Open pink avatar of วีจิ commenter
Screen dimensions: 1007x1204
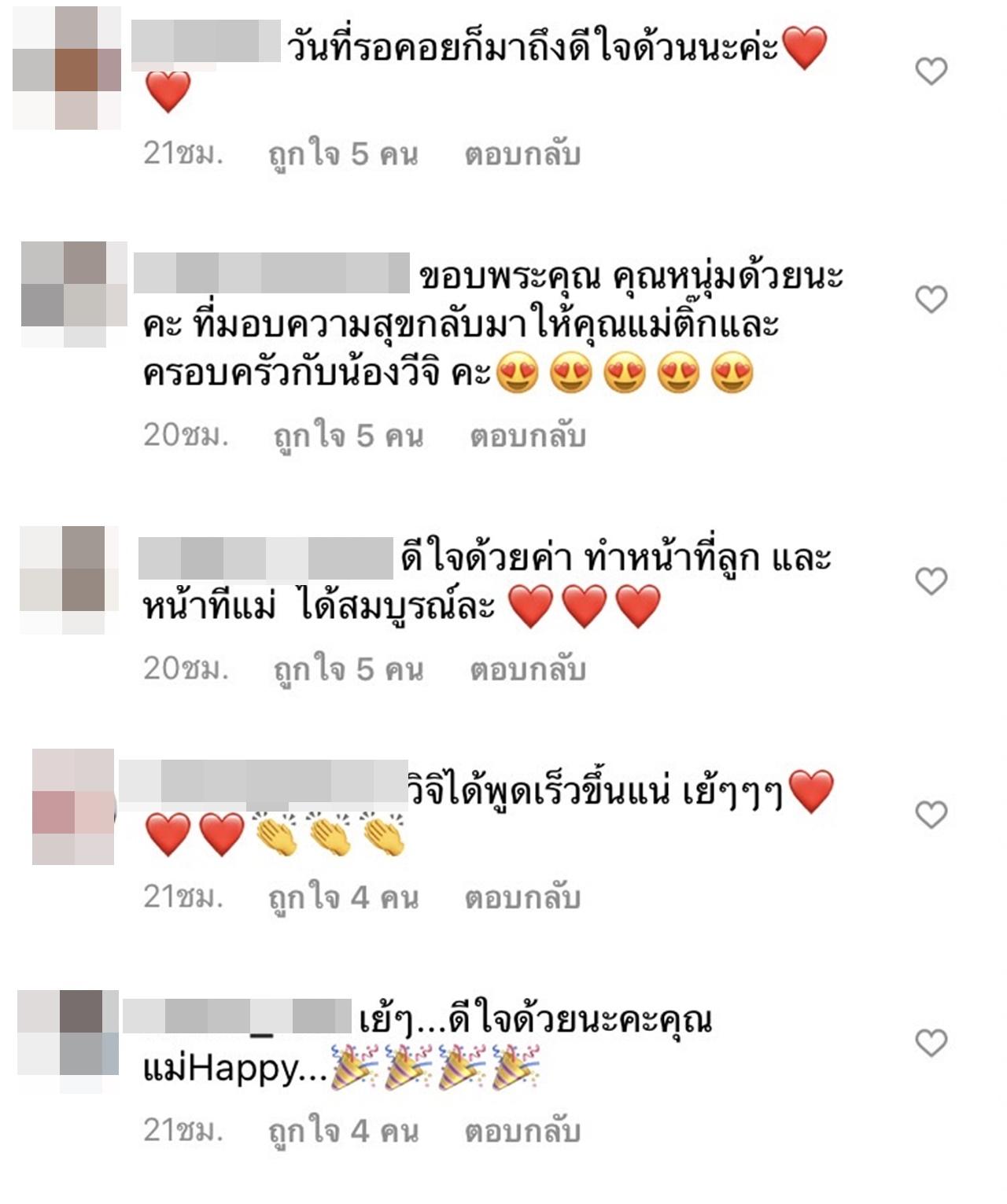[x=74, y=807]
